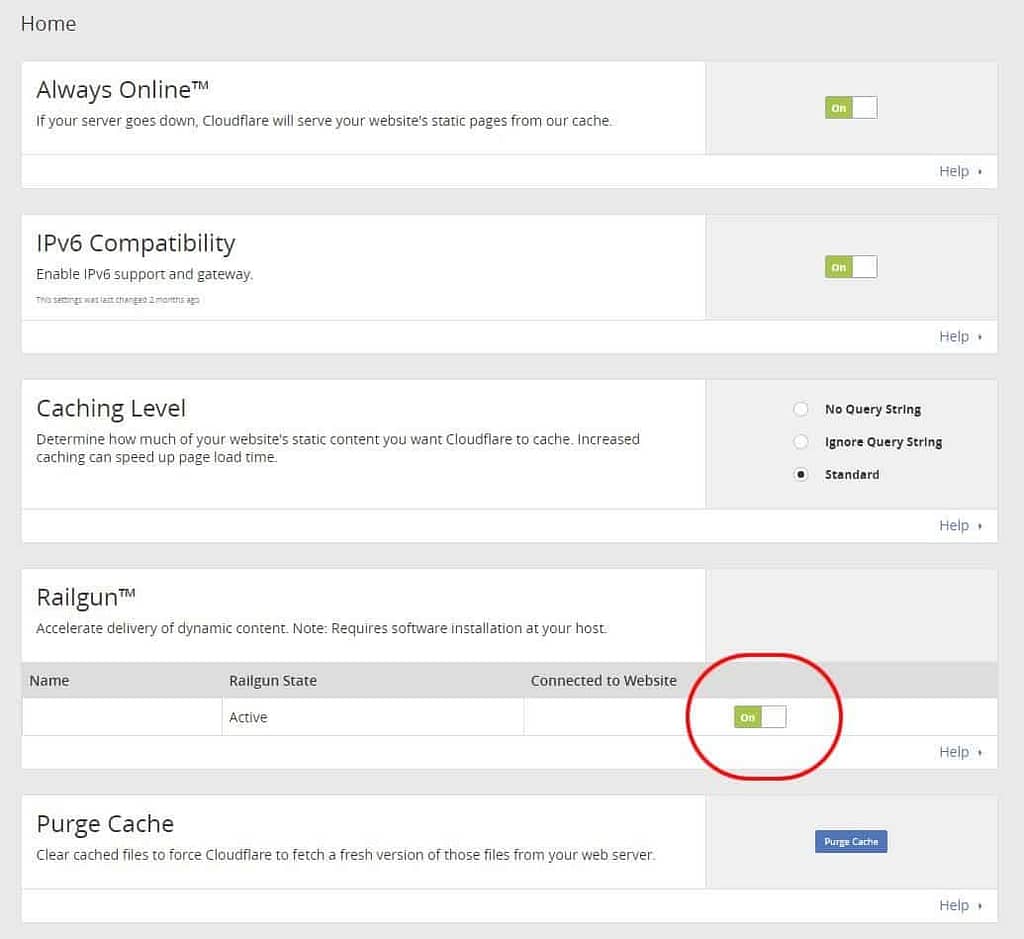Click the Always Online™ section title
Image resolution: width=1024 pixels, height=939 pixels.
[x=123, y=90]
